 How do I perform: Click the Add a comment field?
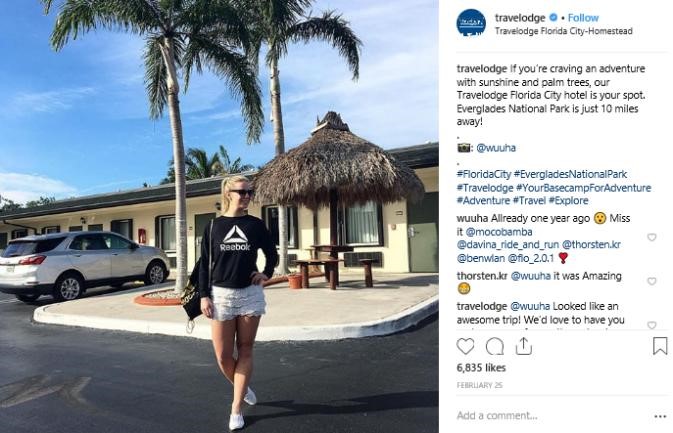552,415
